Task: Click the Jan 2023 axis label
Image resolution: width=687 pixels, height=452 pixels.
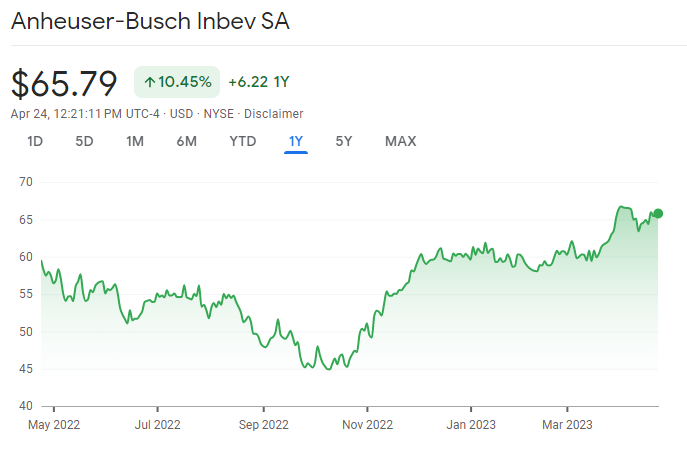Action: [470, 424]
